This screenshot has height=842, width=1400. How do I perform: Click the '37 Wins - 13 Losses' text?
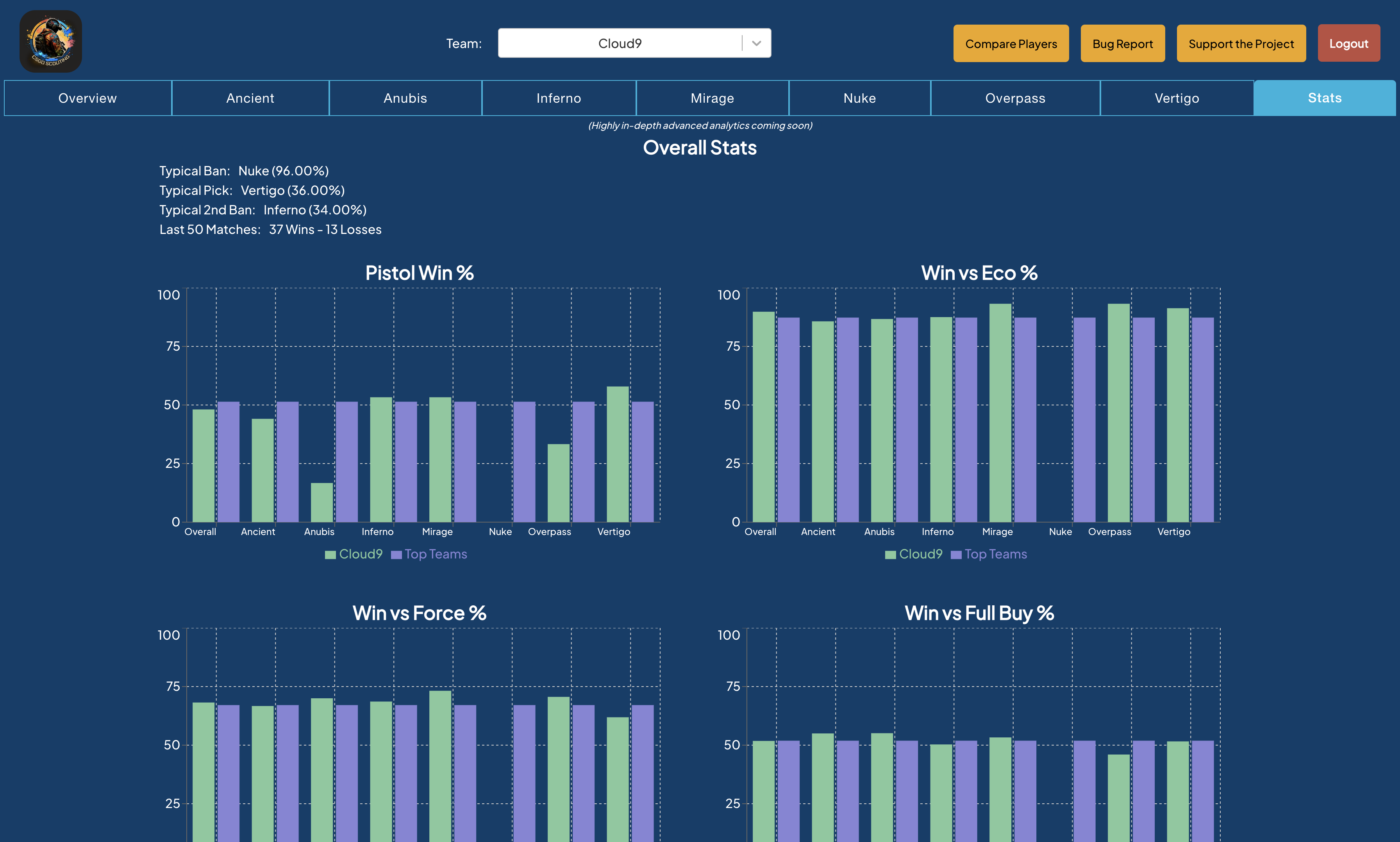[x=325, y=230]
